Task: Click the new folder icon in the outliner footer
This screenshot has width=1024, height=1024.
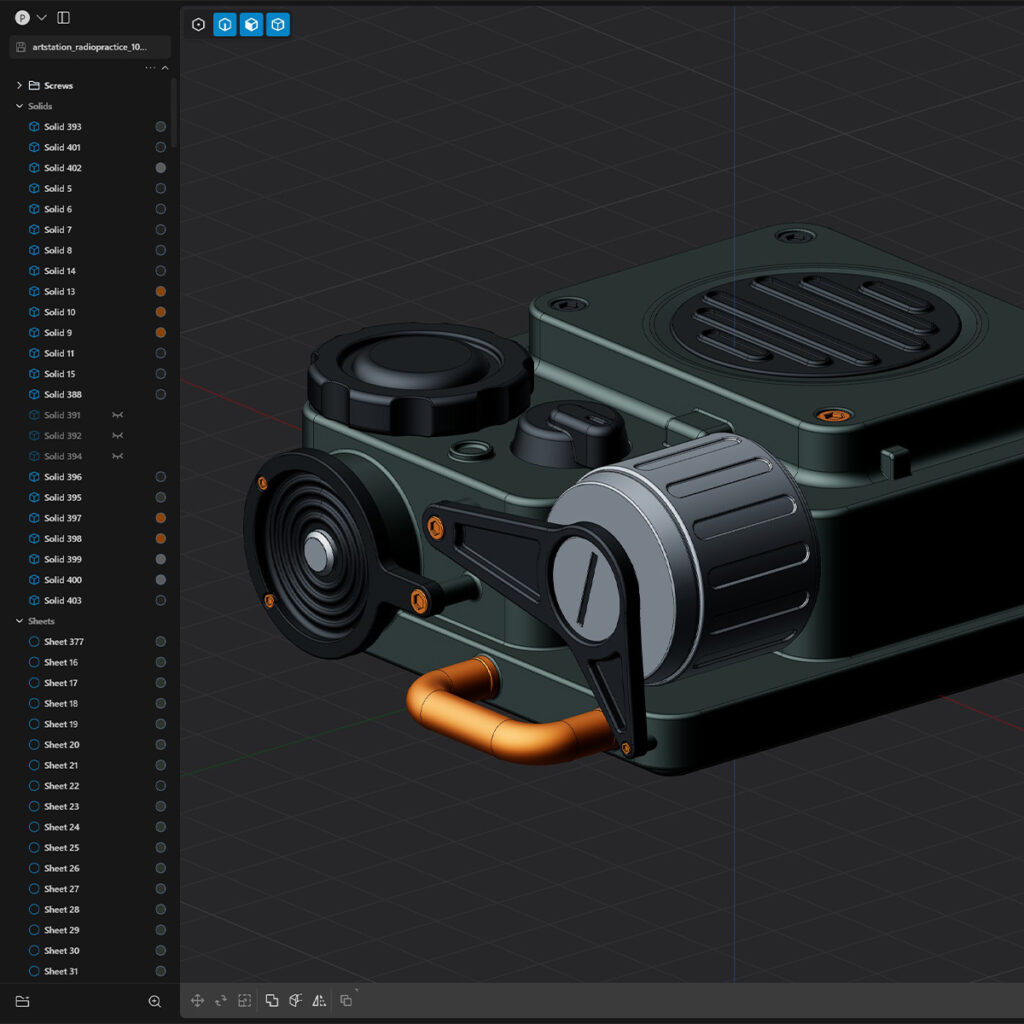Action: [22, 1001]
